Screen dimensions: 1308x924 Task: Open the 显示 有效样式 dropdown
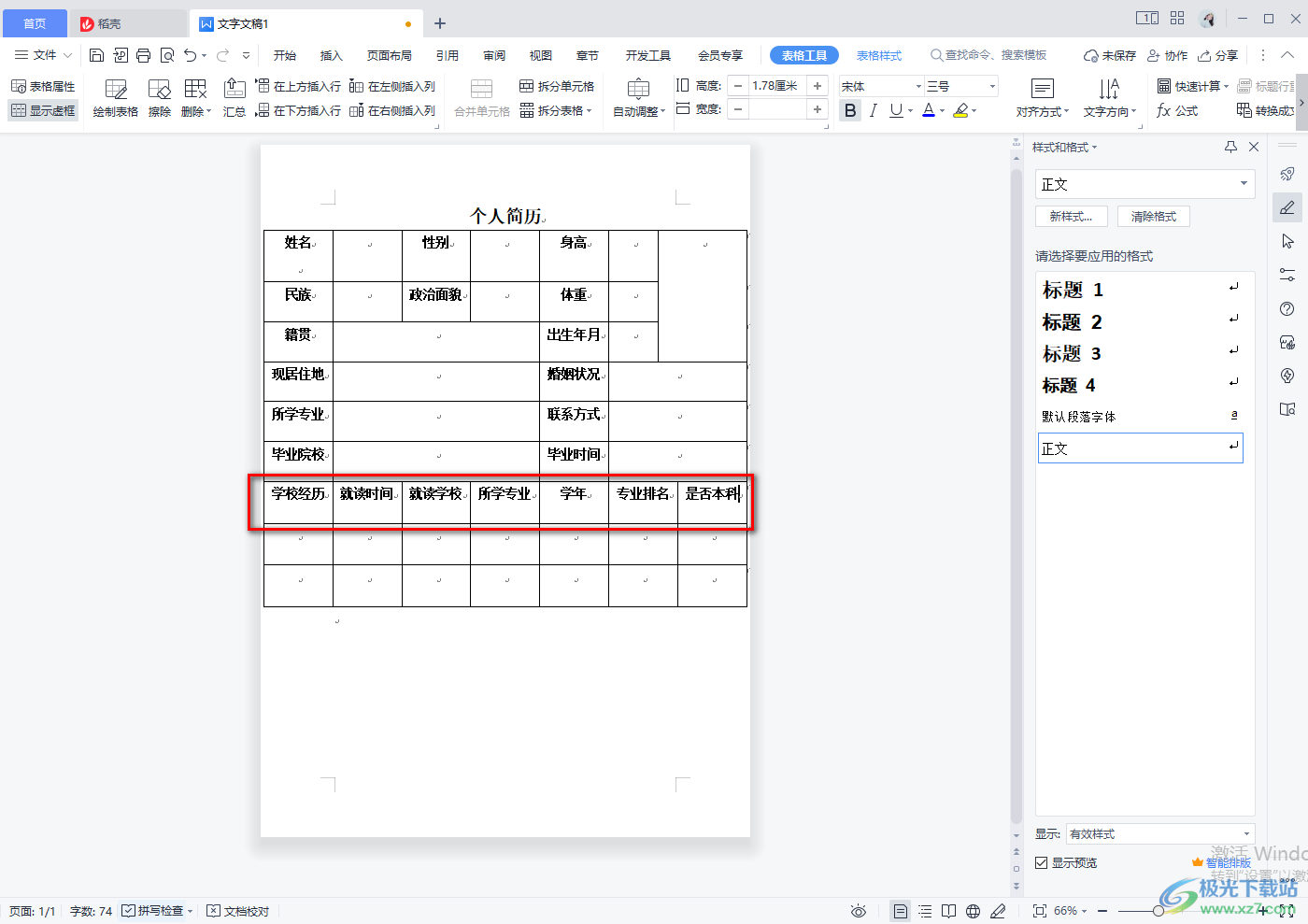point(1160,833)
